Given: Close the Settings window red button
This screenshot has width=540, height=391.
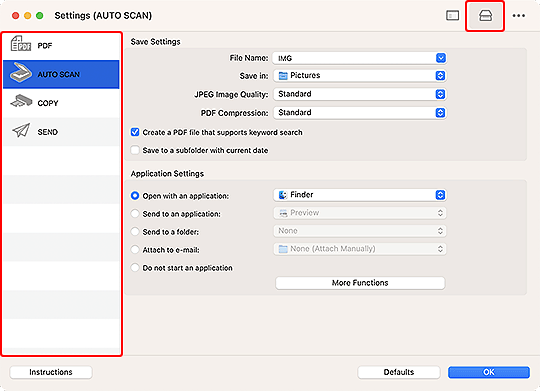Looking at the screenshot, I should point(15,16).
